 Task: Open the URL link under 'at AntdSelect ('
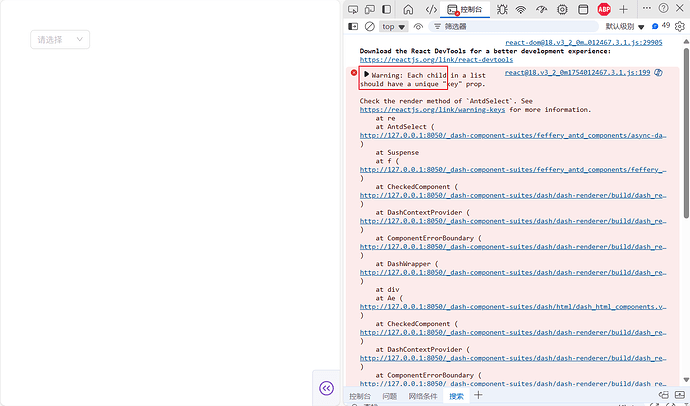513,135
